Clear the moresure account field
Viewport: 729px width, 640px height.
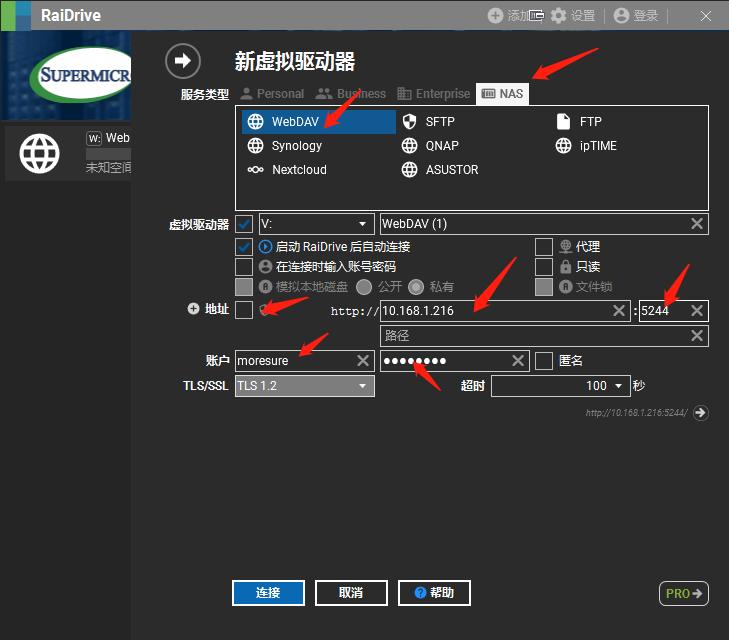363,361
